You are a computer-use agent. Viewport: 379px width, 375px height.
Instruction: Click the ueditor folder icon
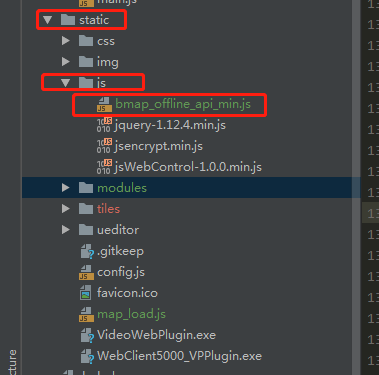86,230
